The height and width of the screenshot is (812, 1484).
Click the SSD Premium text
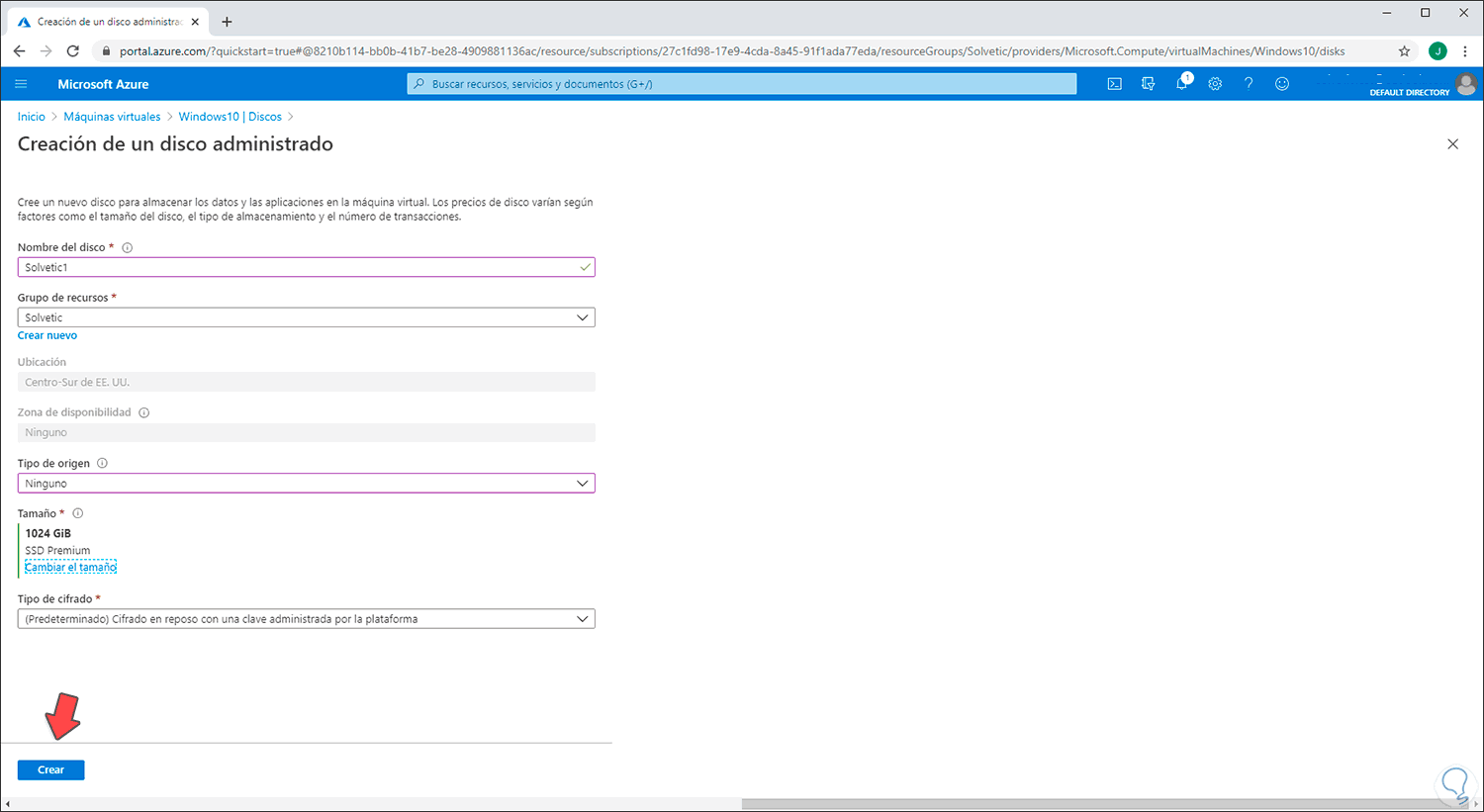[57, 551]
